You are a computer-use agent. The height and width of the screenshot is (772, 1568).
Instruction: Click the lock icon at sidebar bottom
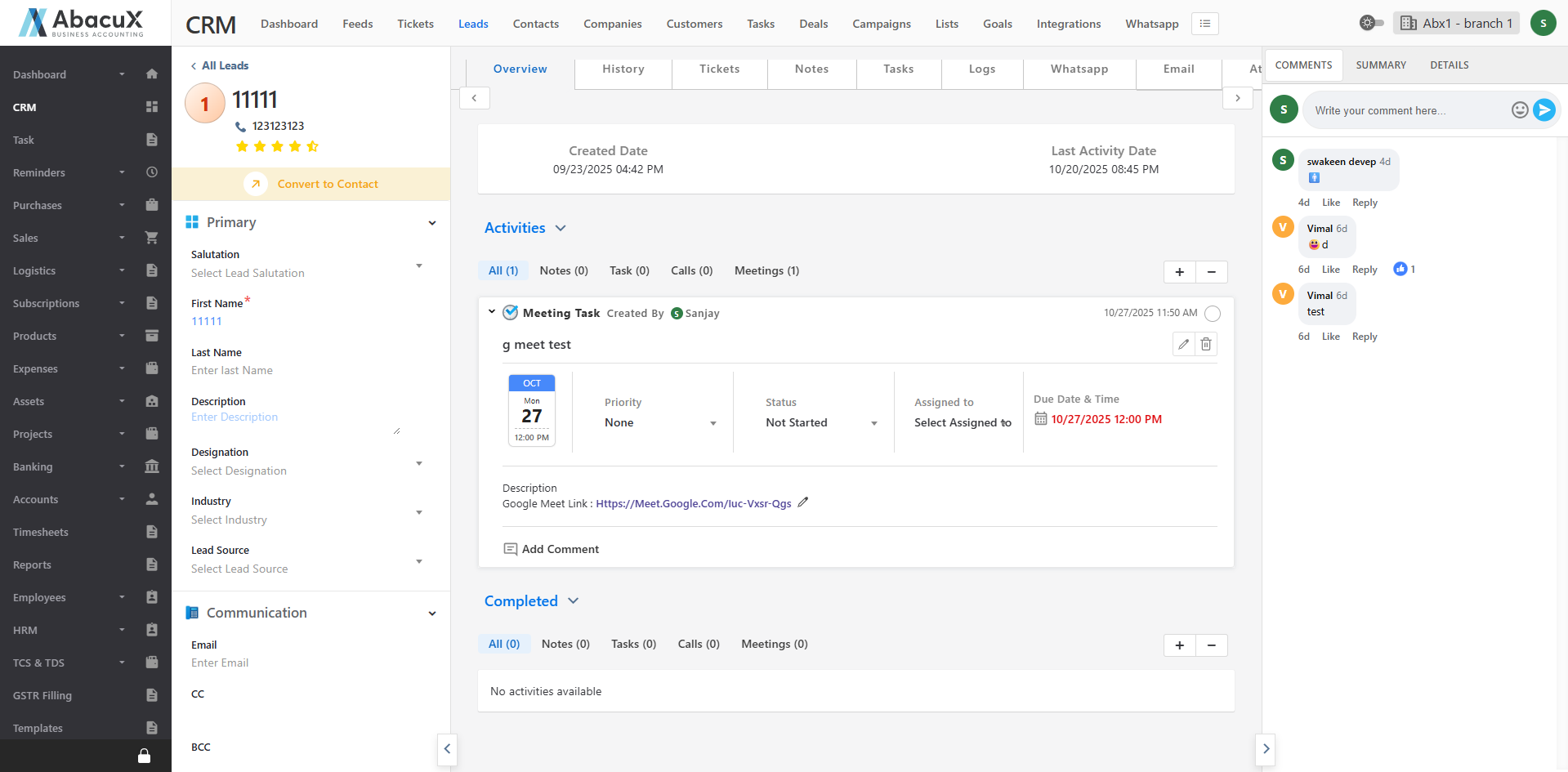pyautogui.click(x=144, y=756)
